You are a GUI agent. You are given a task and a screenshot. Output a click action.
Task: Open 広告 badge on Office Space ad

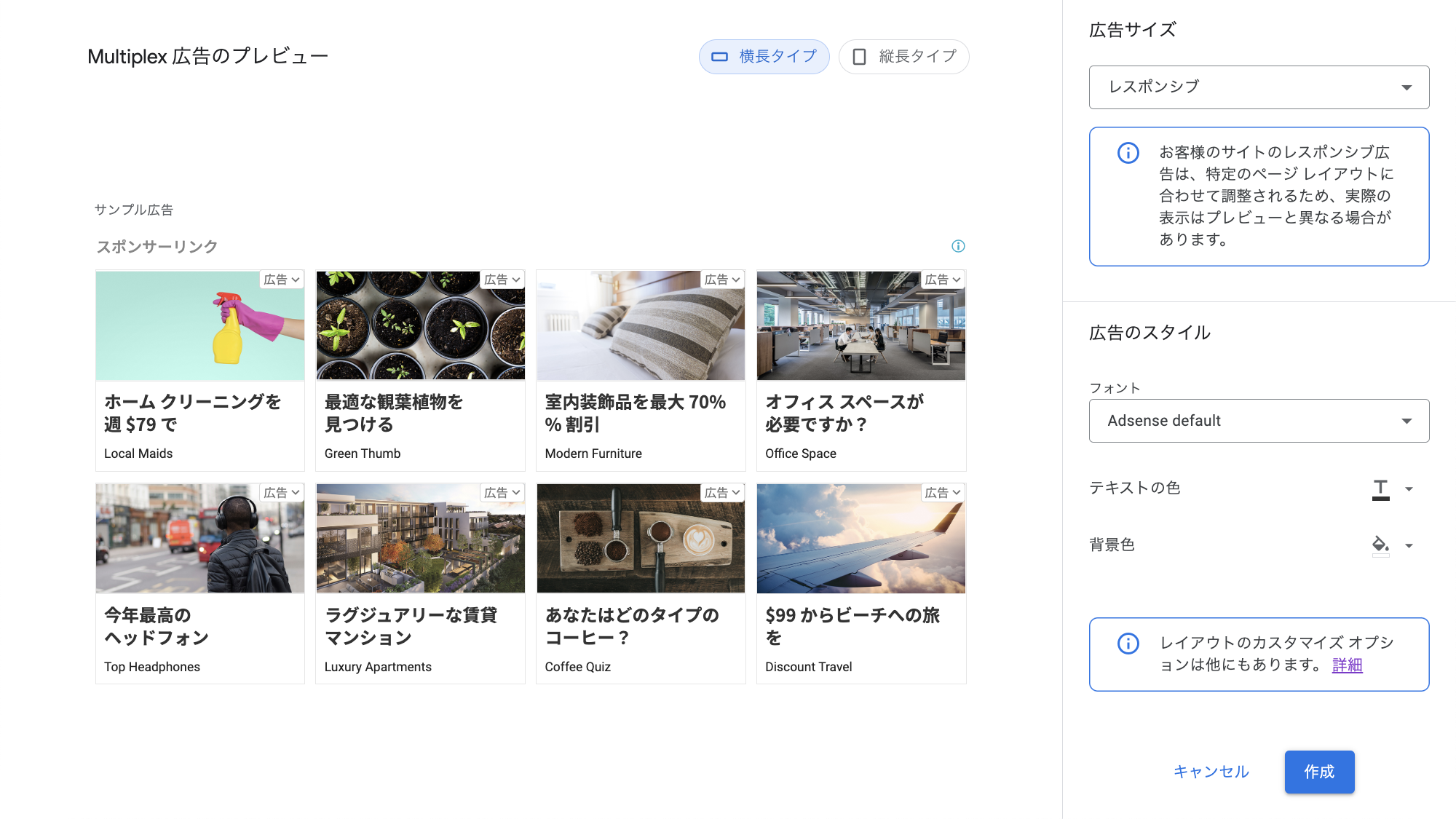(x=943, y=280)
